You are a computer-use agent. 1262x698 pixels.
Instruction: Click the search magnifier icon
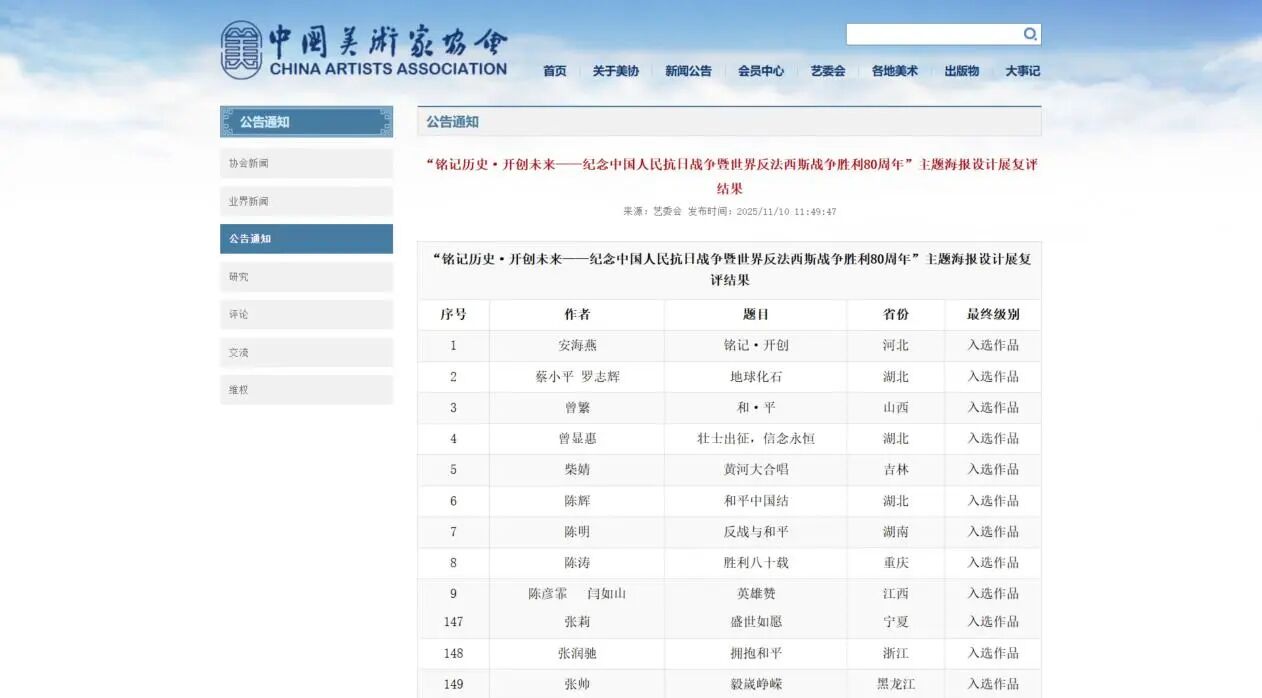[1029, 35]
